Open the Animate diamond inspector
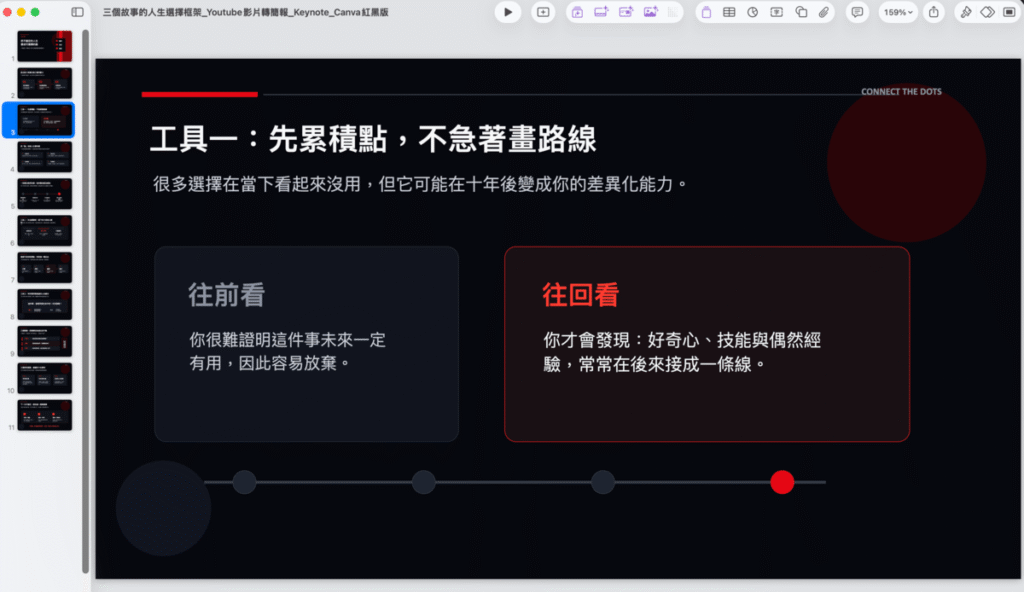Viewport: 1024px width, 592px height. [x=987, y=12]
